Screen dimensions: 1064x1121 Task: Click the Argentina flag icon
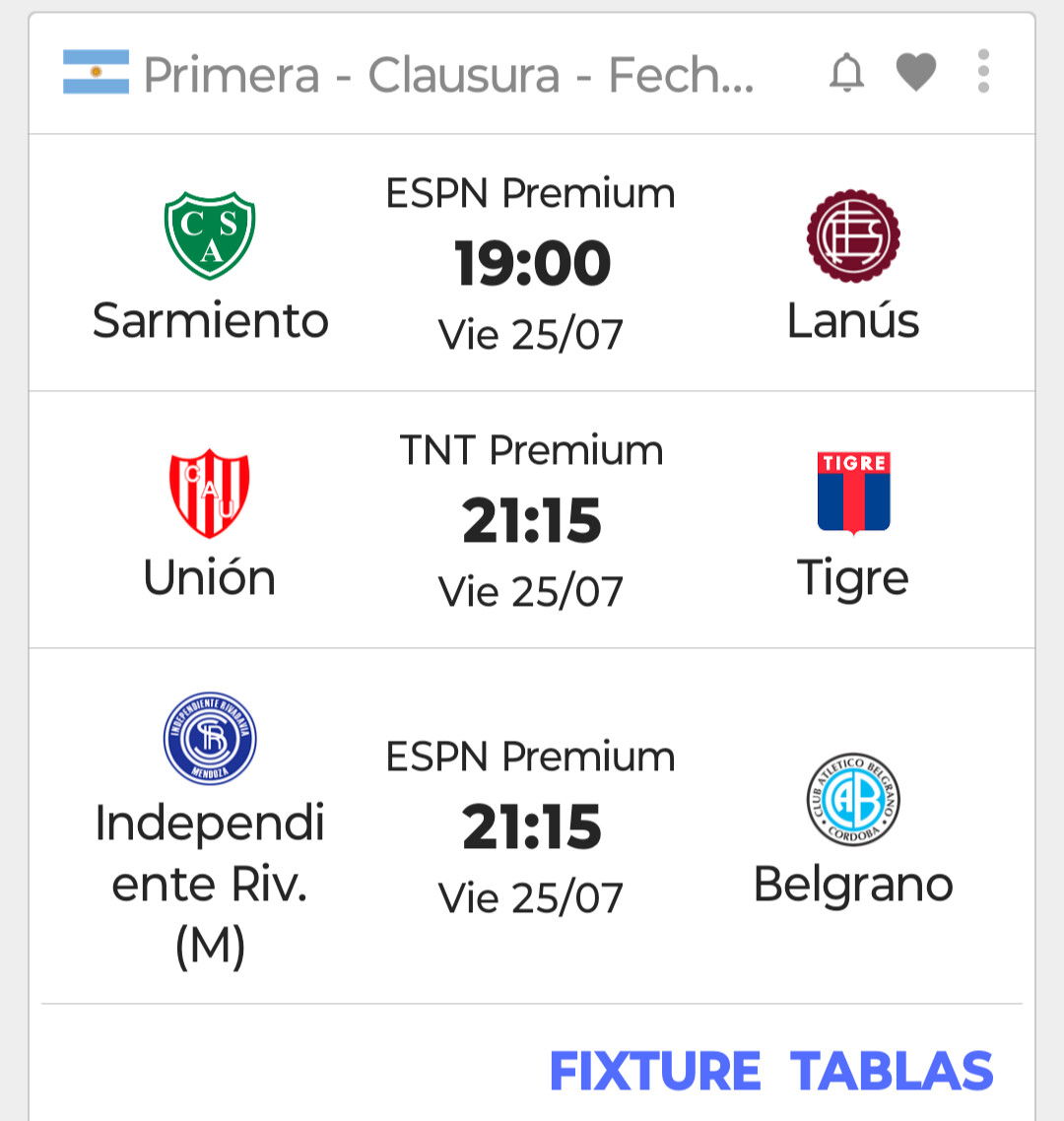point(96,72)
